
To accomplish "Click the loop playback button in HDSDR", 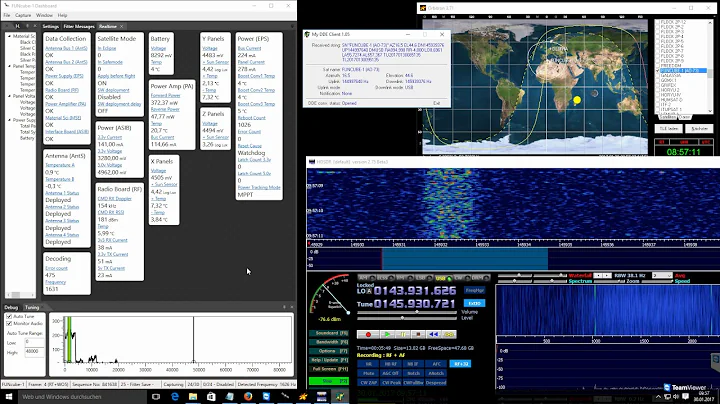I will coord(449,335).
